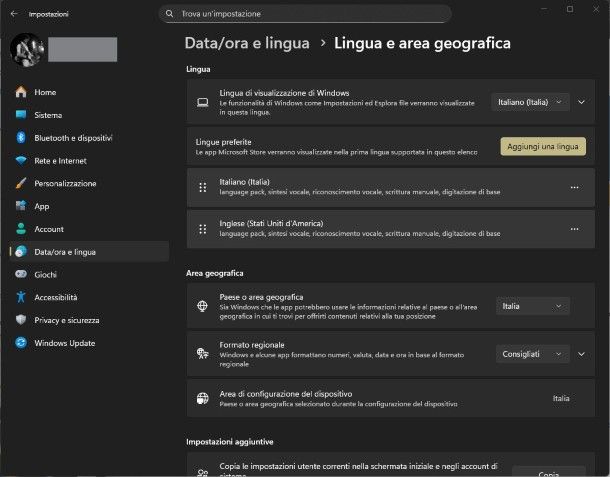
Task: Select App in the sidebar
Action: [x=89, y=206]
